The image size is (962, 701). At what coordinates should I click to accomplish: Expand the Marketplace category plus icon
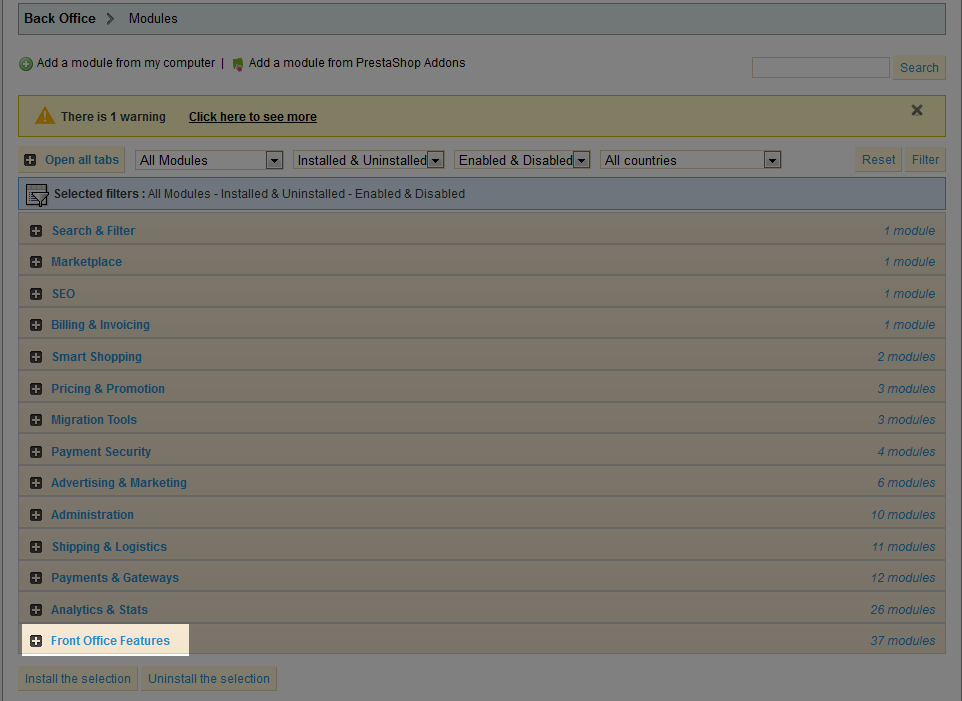(x=36, y=262)
